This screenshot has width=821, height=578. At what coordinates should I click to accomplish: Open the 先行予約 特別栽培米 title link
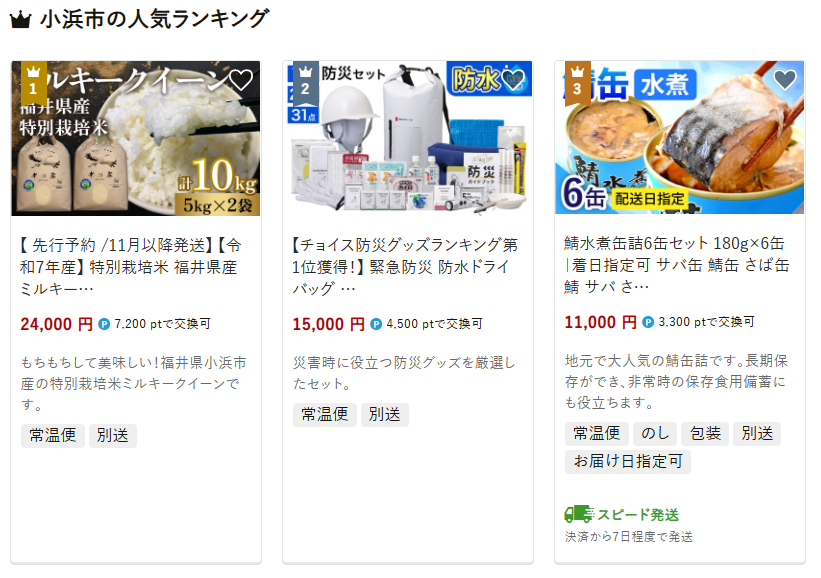[131, 266]
